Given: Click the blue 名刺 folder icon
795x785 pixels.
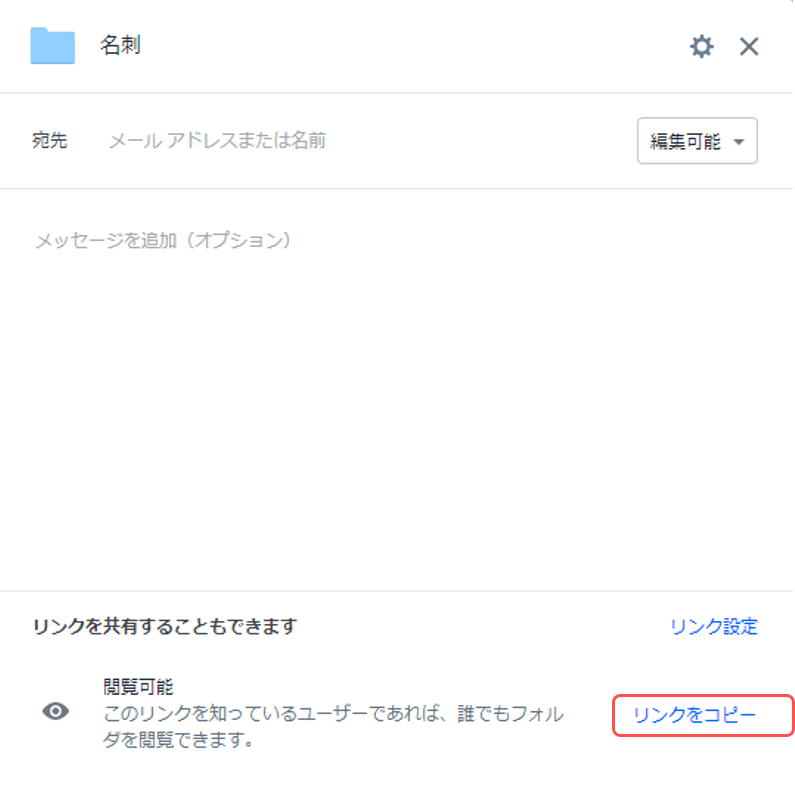Looking at the screenshot, I should pyautogui.click(x=53, y=46).
